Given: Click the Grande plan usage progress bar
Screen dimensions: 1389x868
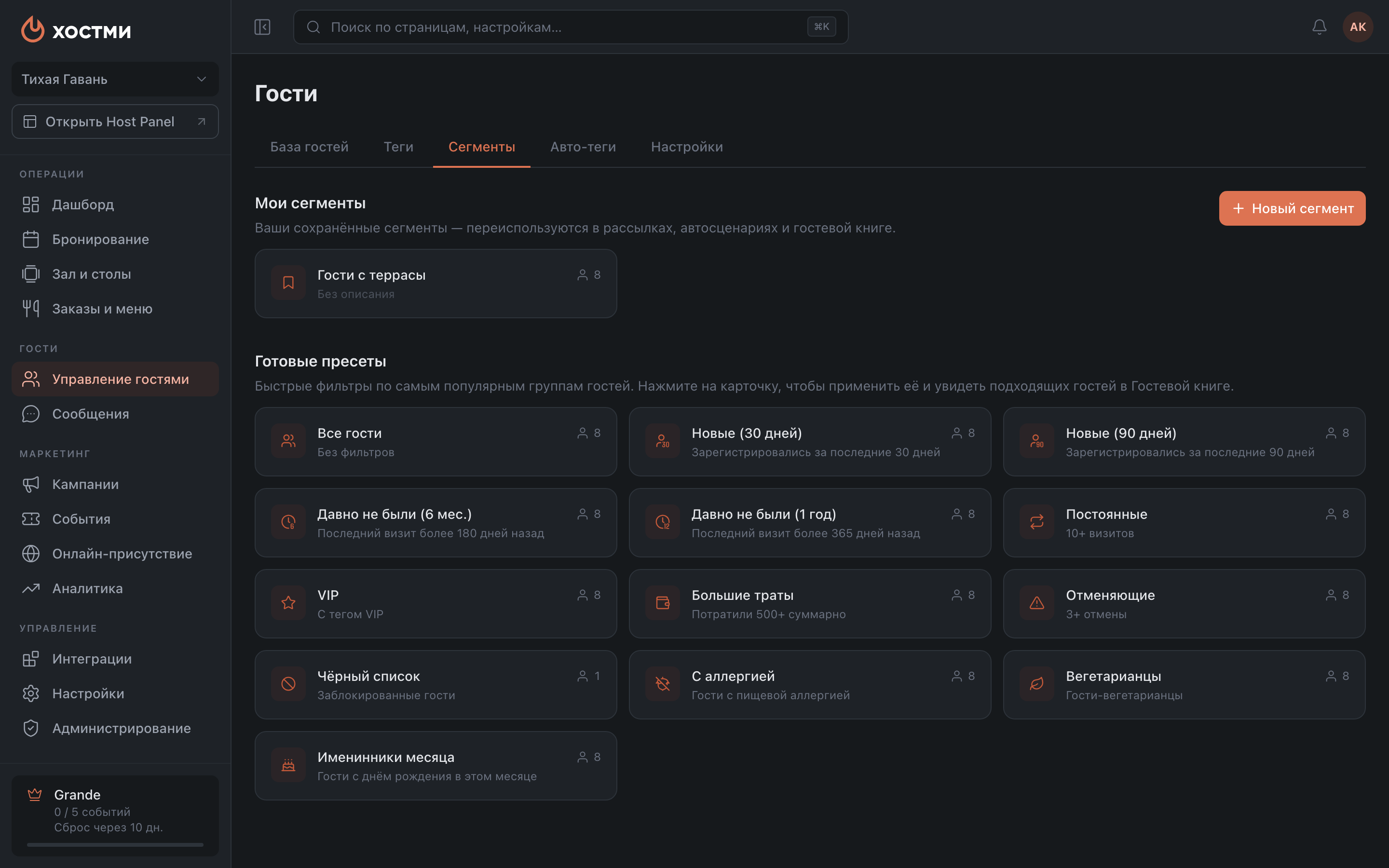Looking at the screenshot, I should tap(115, 844).
